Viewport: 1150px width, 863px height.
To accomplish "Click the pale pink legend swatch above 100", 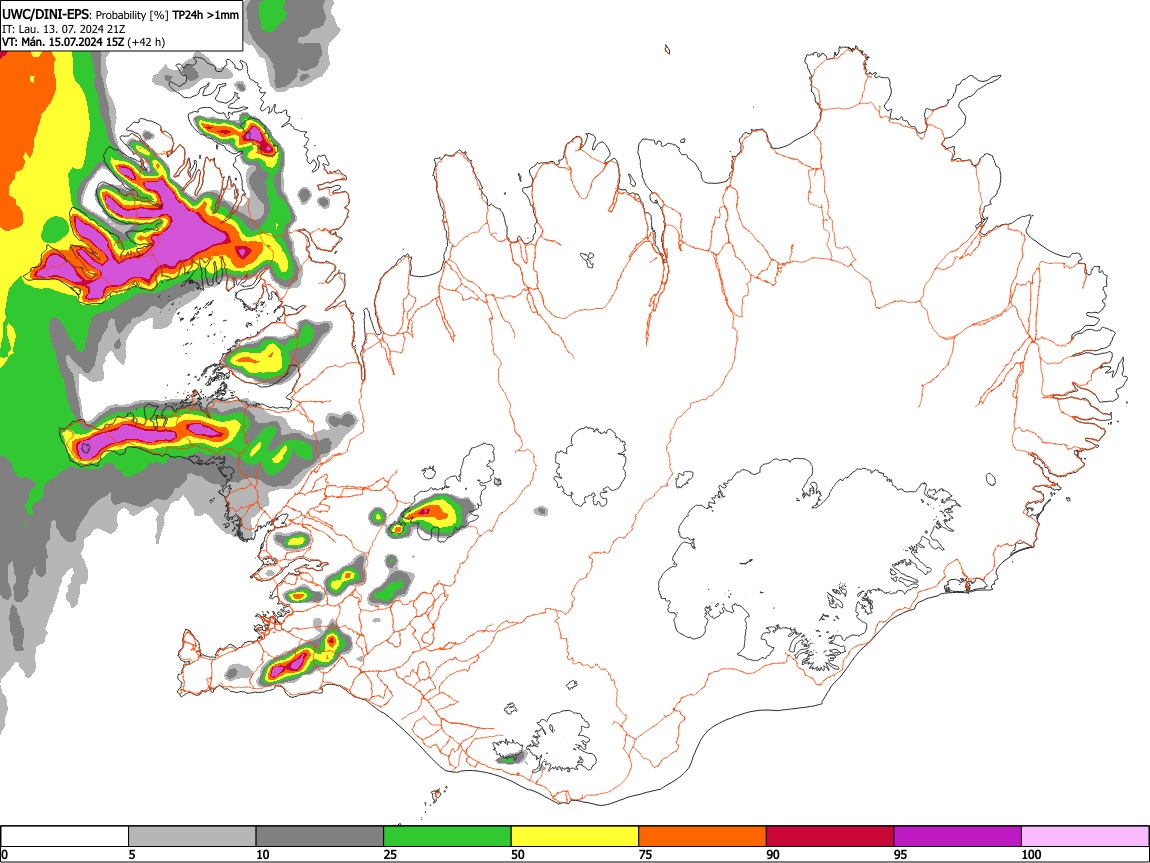I will [x=1085, y=837].
